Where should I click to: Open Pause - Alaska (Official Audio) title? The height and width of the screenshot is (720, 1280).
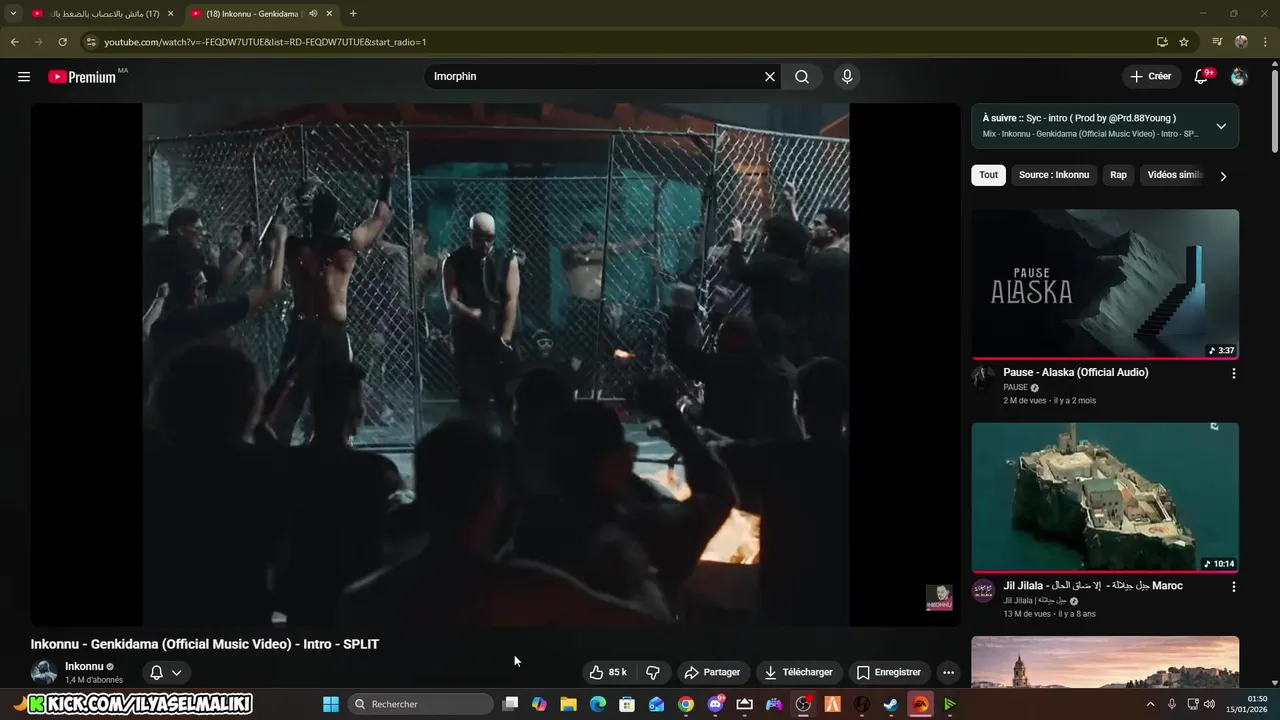[1076, 372]
